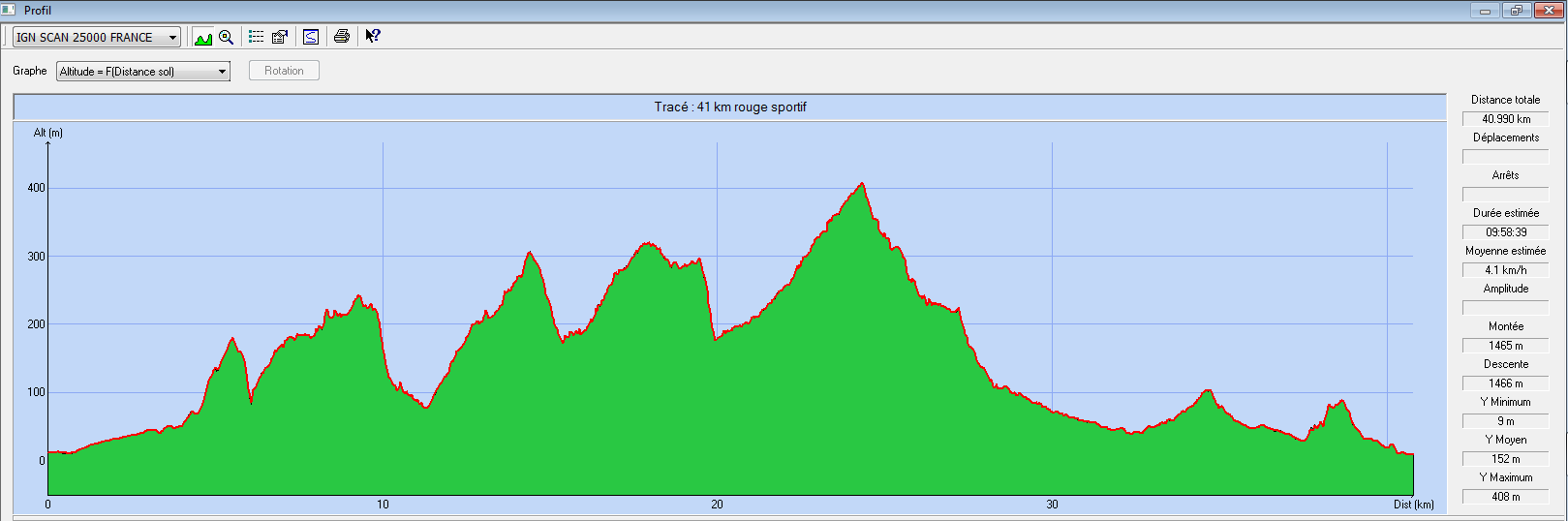Click the blue S-shaped track icon
Image resolution: width=1568 pixels, height=521 pixels.
point(311,37)
